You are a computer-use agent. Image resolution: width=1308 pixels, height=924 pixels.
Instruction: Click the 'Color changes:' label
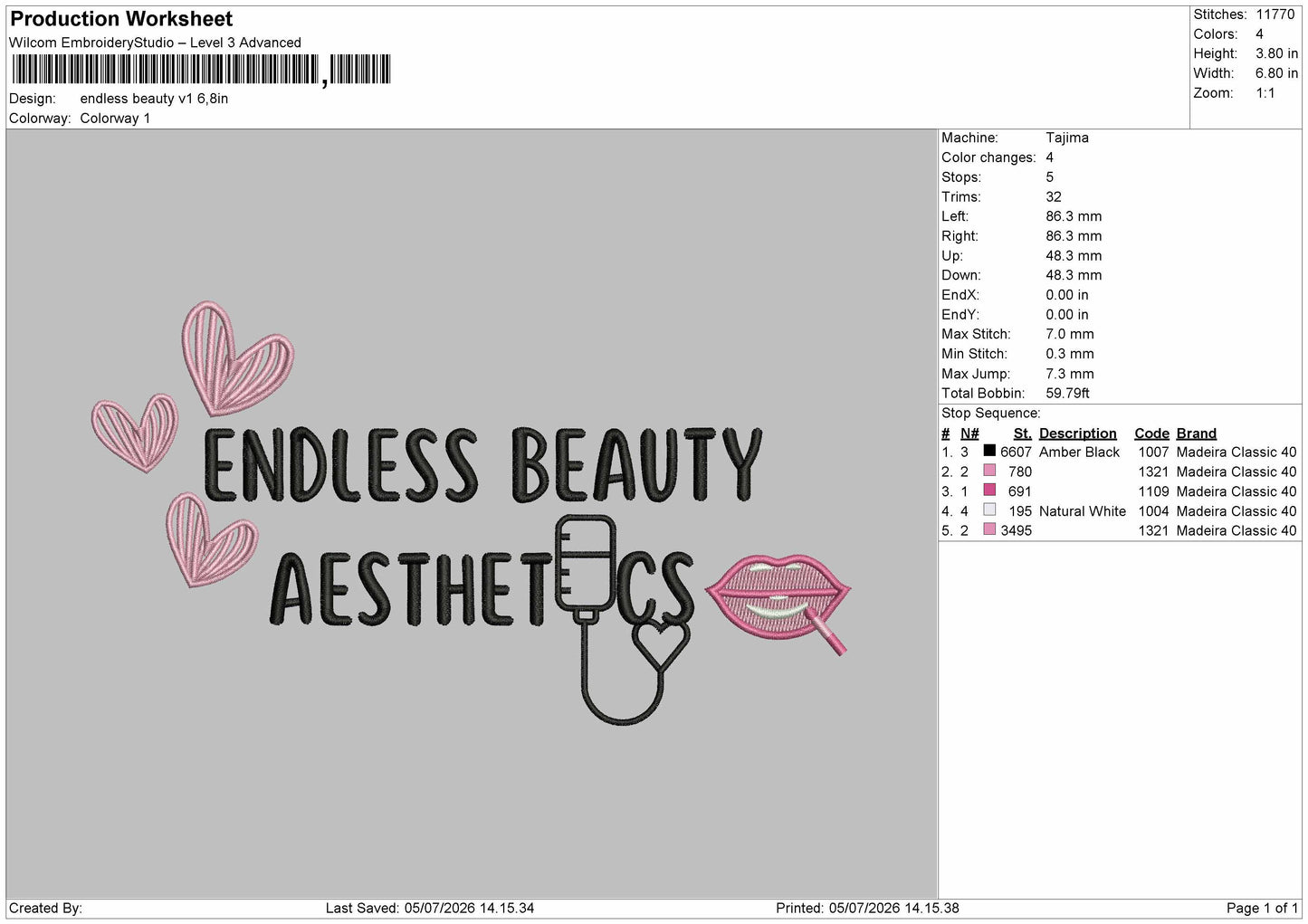988,157
